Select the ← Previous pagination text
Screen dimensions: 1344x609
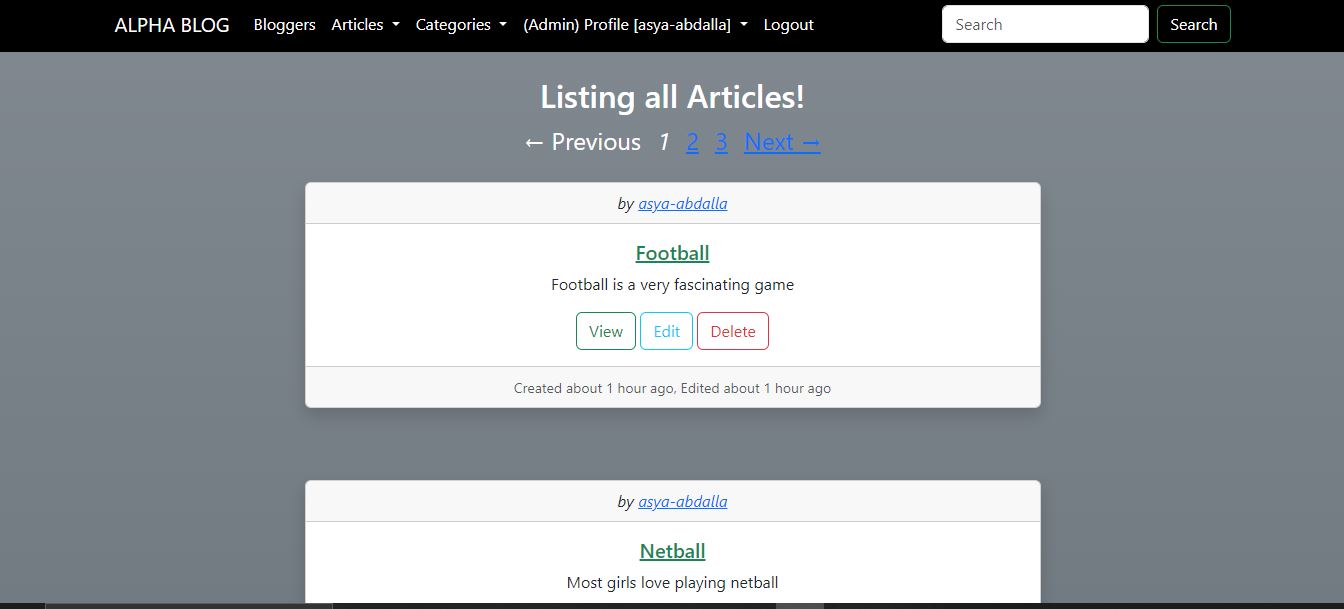(583, 142)
